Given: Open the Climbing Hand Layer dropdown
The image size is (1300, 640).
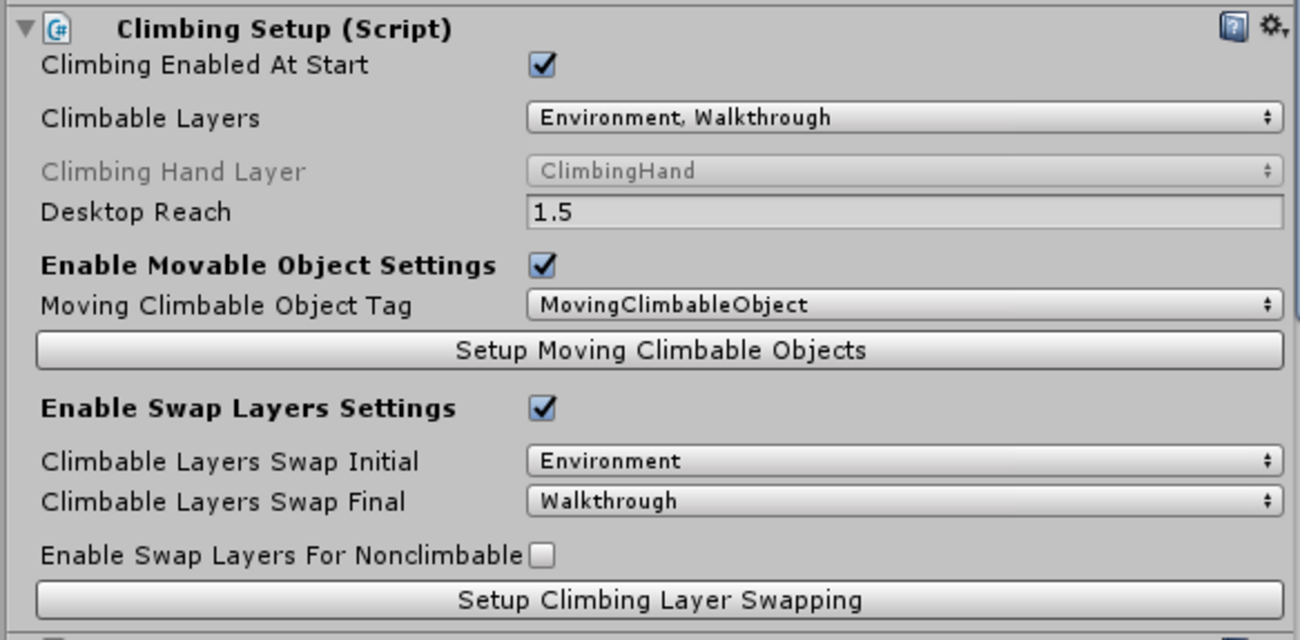Looking at the screenshot, I should 904,171.
